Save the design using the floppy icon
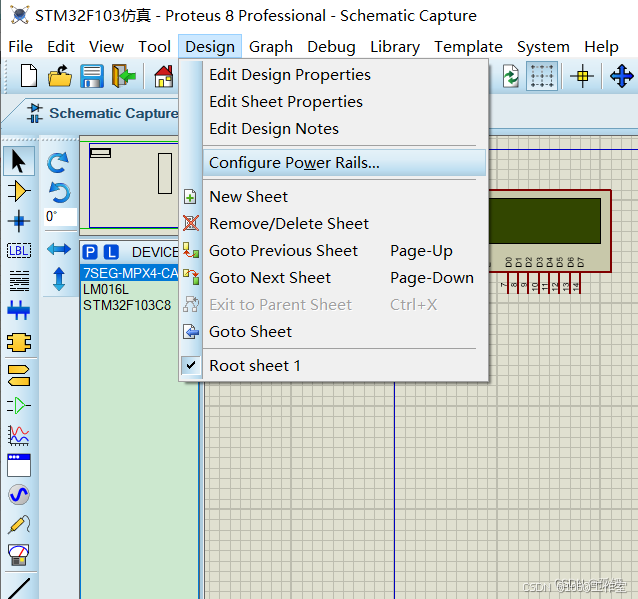This screenshot has height=599, width=638. pyautogui.click(x=92, y=76)
